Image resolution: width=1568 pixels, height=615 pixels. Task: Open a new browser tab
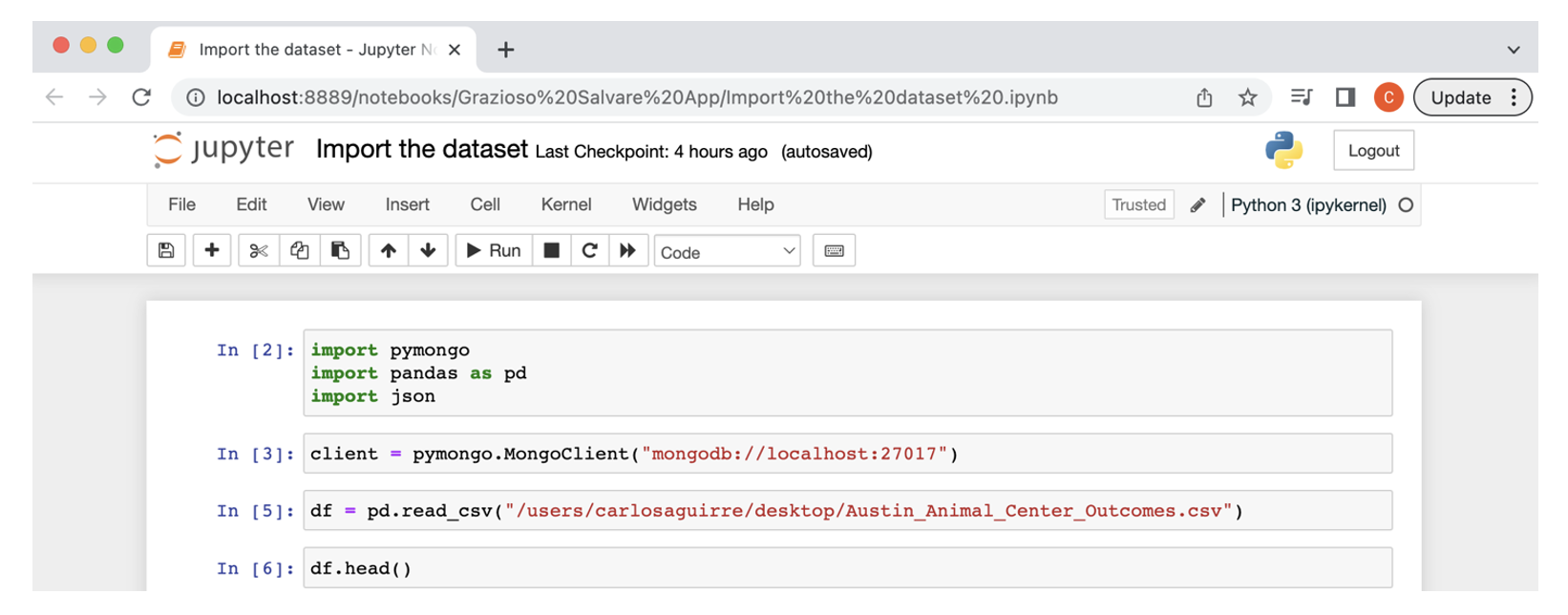506,50
